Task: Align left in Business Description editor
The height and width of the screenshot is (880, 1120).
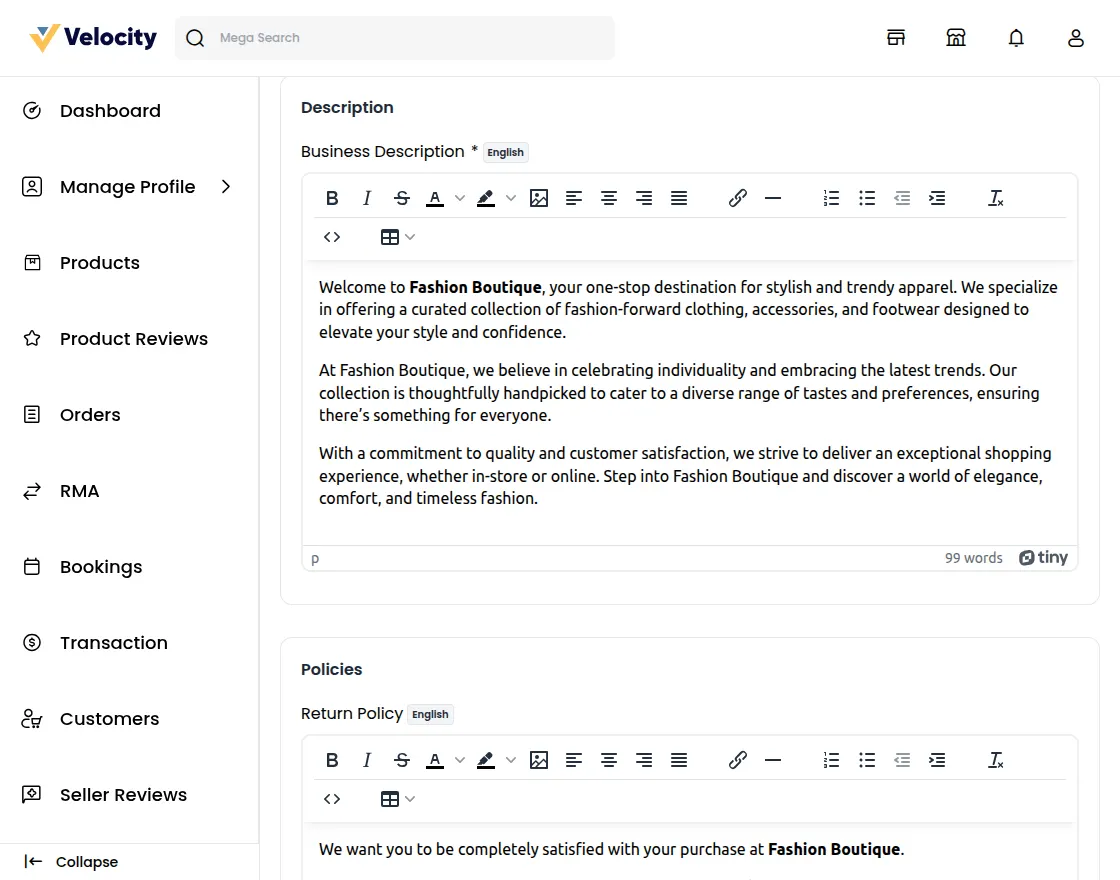Action: click(x=574, y=198)
